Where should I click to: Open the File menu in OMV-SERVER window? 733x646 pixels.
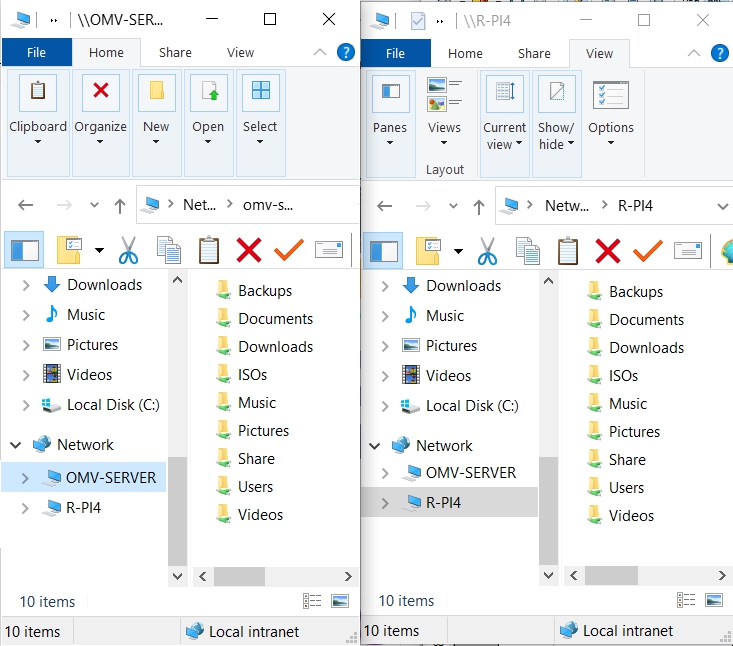coord(36,53)
